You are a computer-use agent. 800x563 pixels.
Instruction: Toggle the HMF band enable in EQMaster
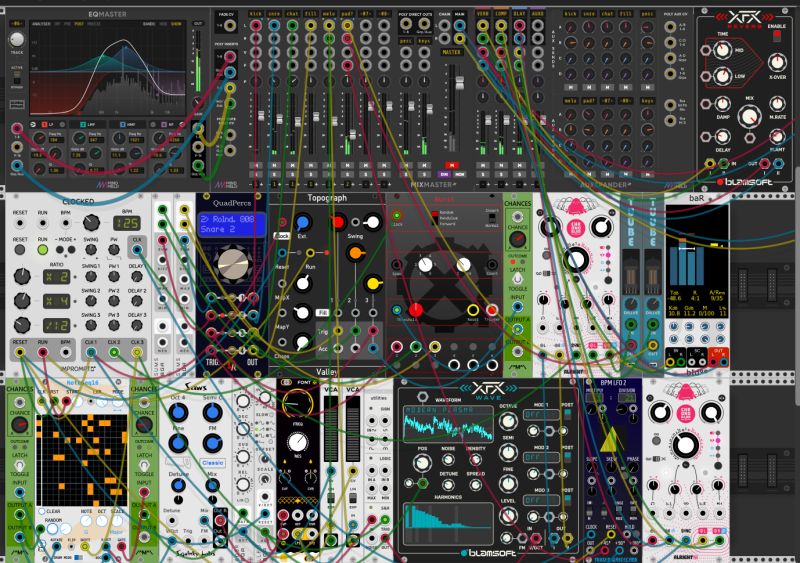click(122, 125)
